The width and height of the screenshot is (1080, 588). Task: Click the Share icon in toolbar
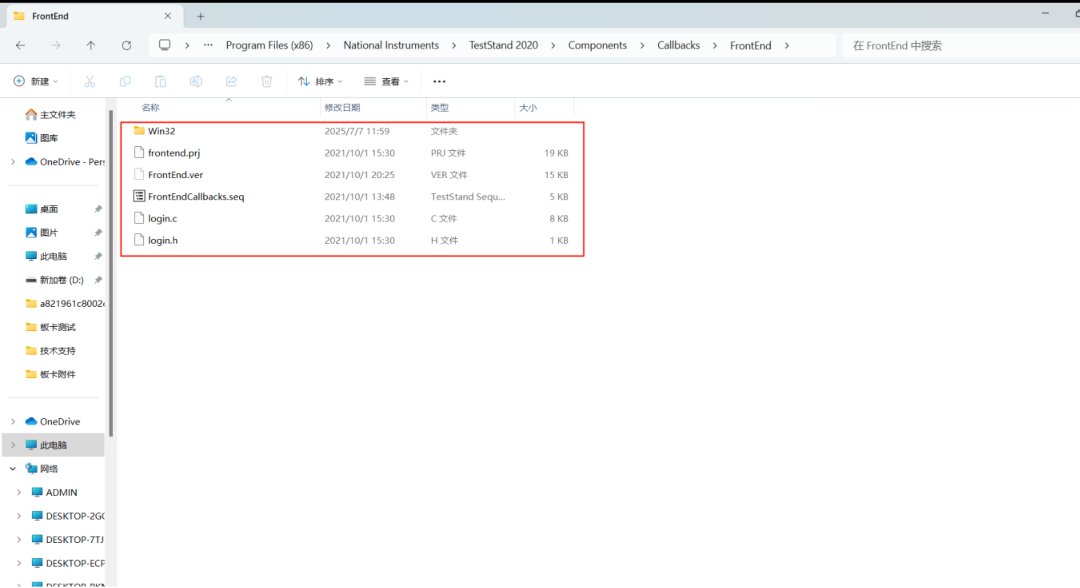pyautogui.click(x=231, y=81)
